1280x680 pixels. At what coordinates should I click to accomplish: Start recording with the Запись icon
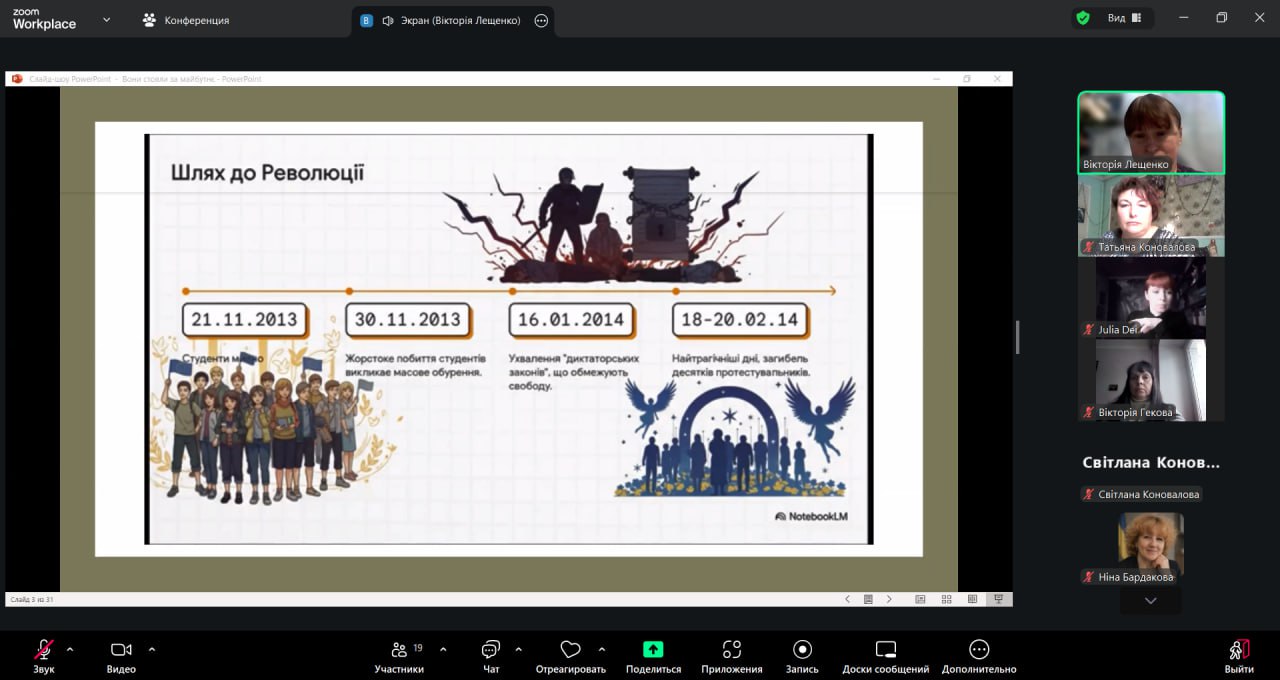802,650
